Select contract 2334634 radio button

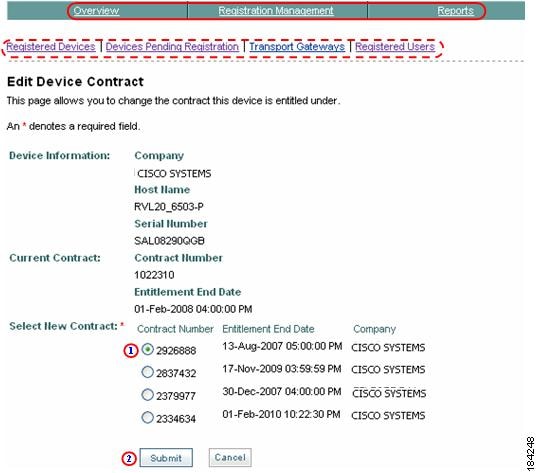pos(148,417)
